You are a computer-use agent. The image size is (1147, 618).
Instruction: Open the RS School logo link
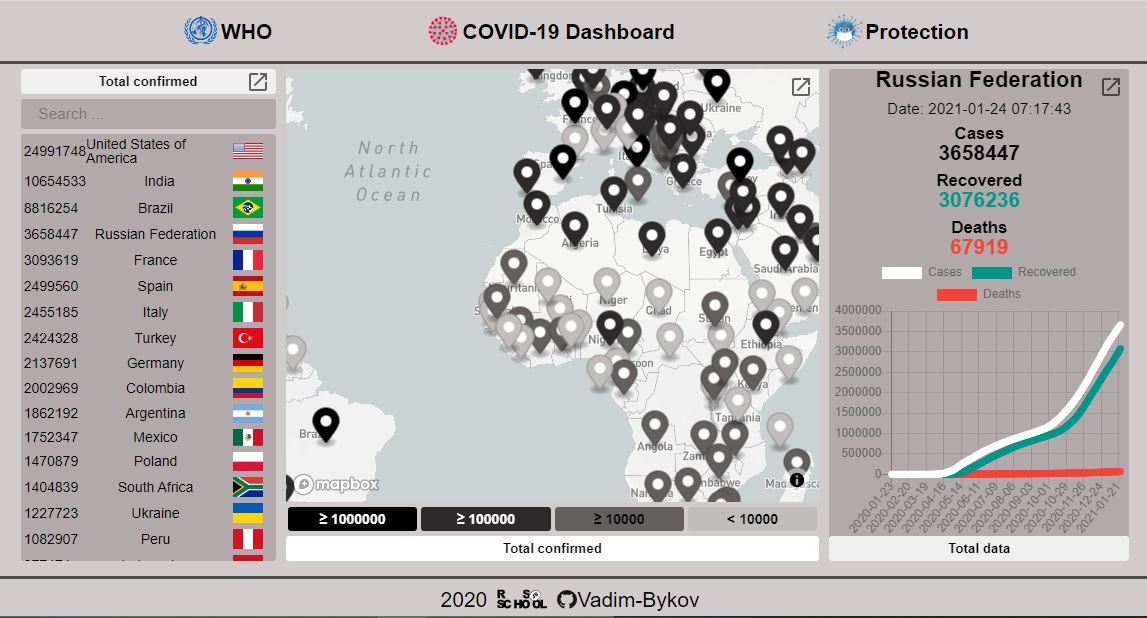pos(521,600)
